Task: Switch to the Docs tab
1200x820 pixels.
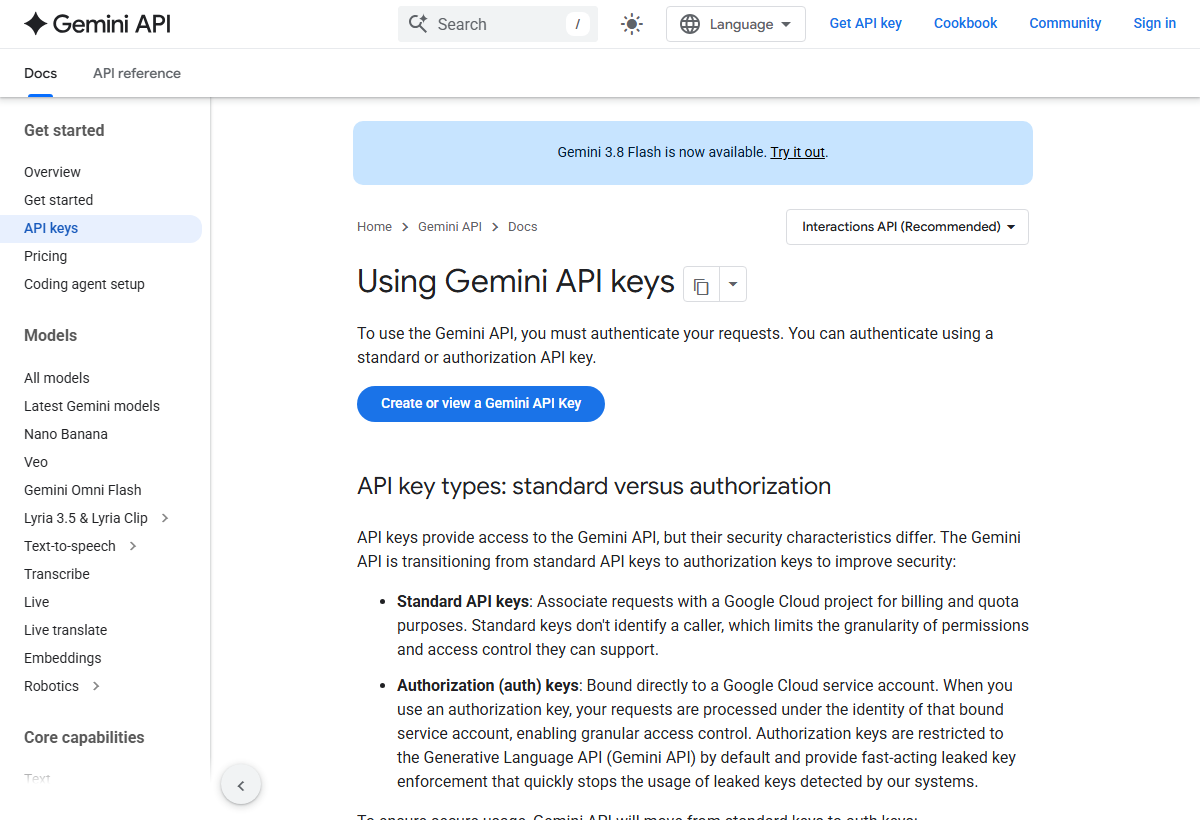Action: click(40, 73)
